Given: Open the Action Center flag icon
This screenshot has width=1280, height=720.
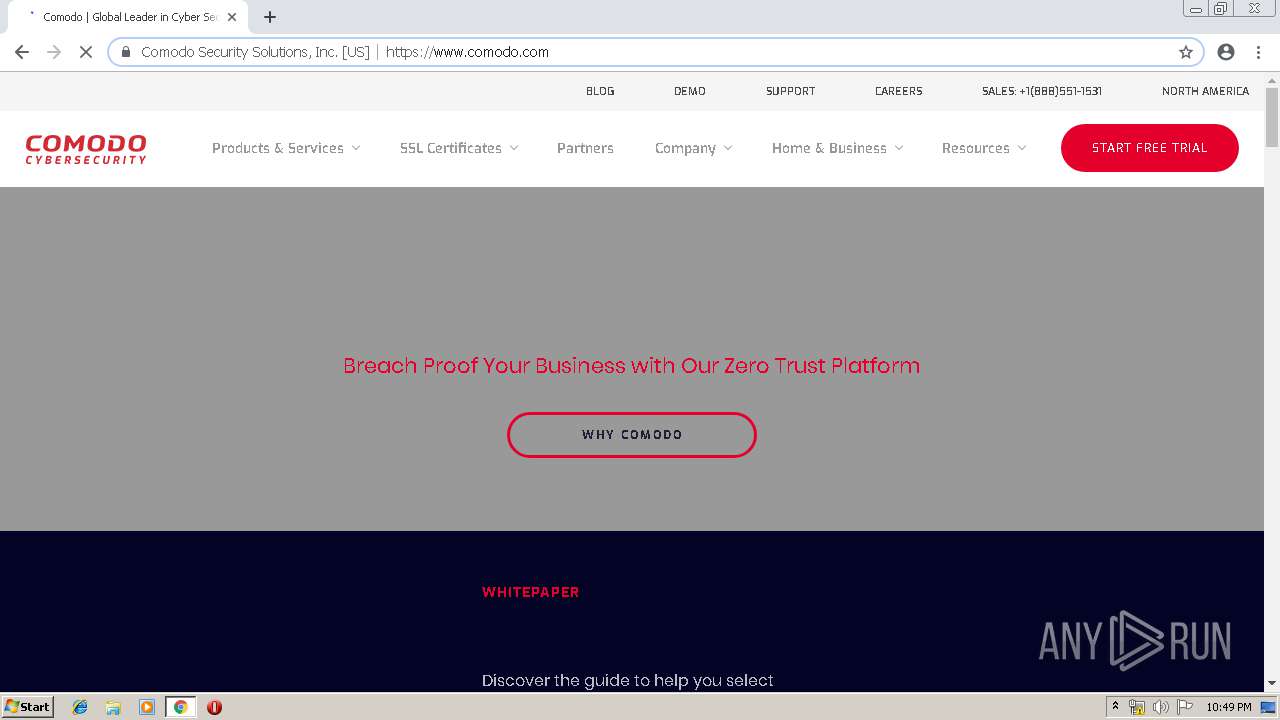Looking at the screenshot, I should (x=1185, y=707).
